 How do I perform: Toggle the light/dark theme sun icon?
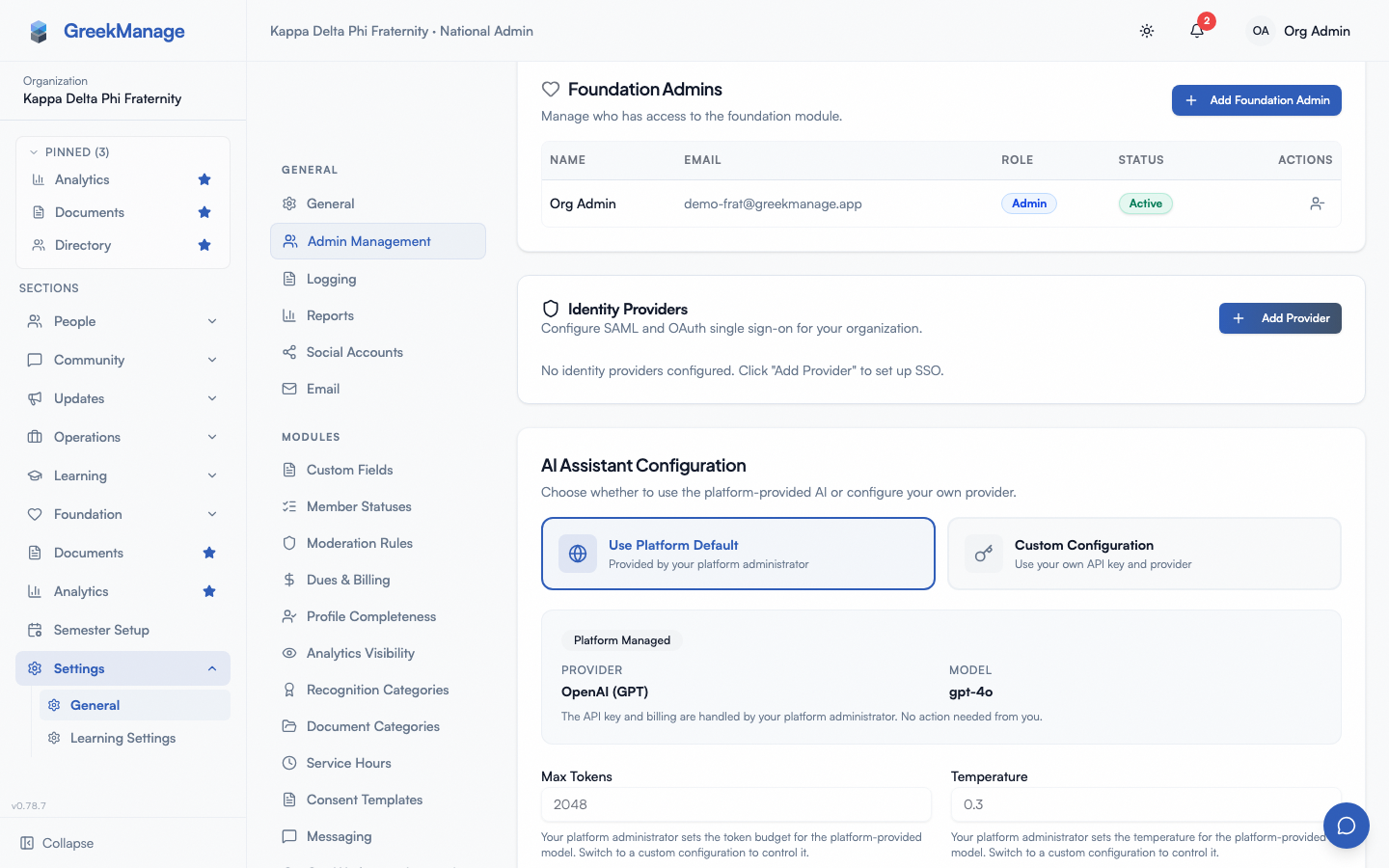(1147, 31)
